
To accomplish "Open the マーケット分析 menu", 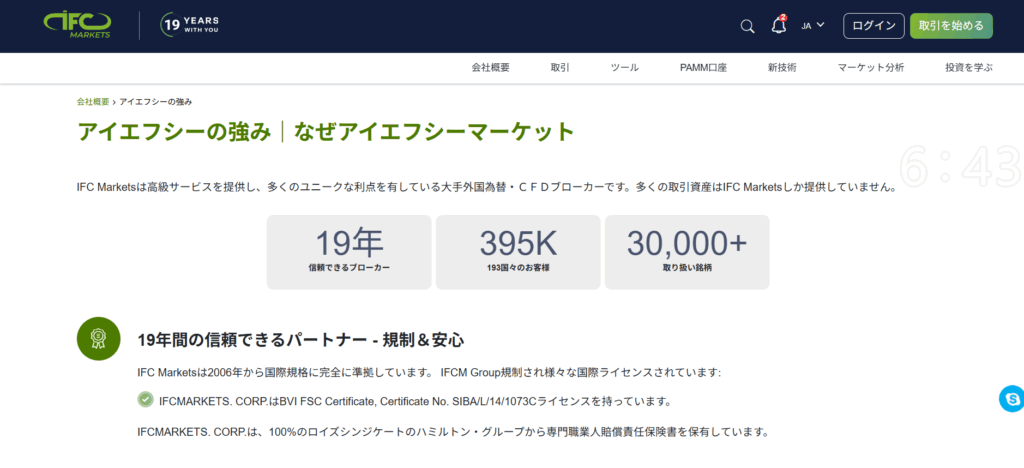I will click(871, 68).
